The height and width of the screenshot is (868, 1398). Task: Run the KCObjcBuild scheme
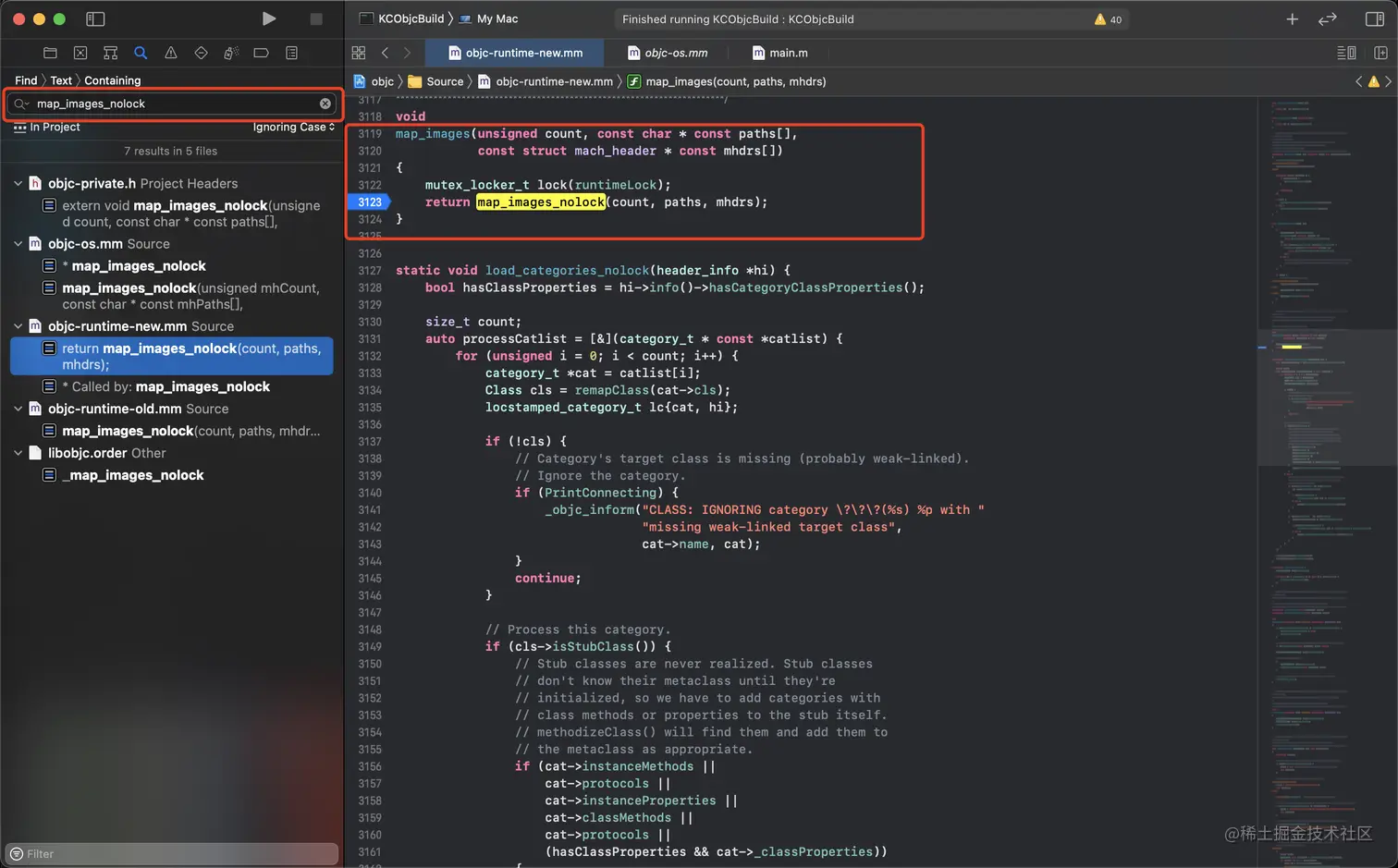coord(268,18)
